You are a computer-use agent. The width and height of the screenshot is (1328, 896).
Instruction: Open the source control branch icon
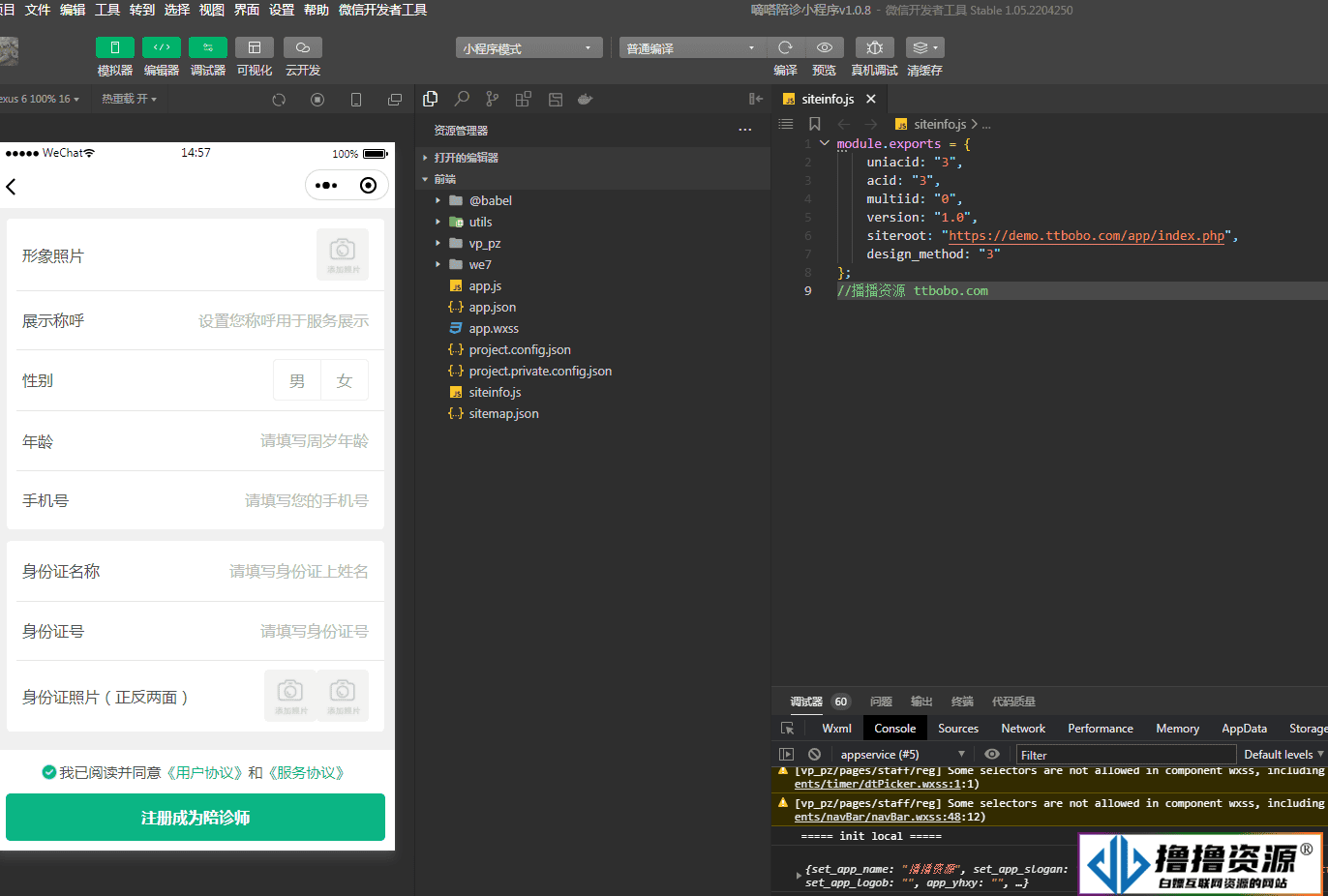click(x=493, y=99)
